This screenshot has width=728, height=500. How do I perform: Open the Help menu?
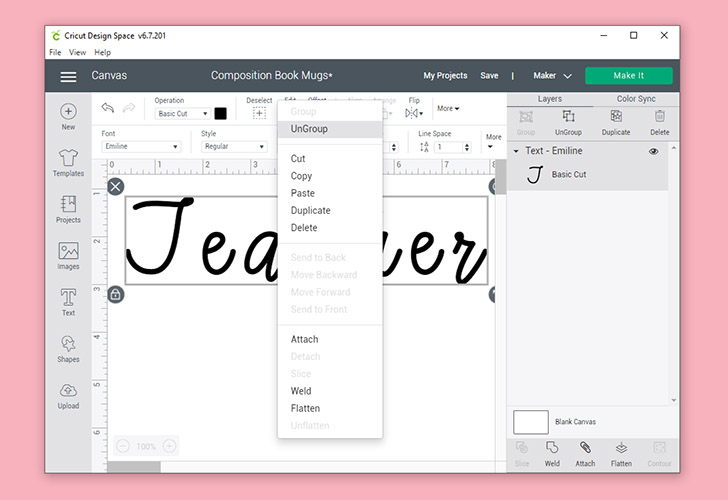point(102,52)
